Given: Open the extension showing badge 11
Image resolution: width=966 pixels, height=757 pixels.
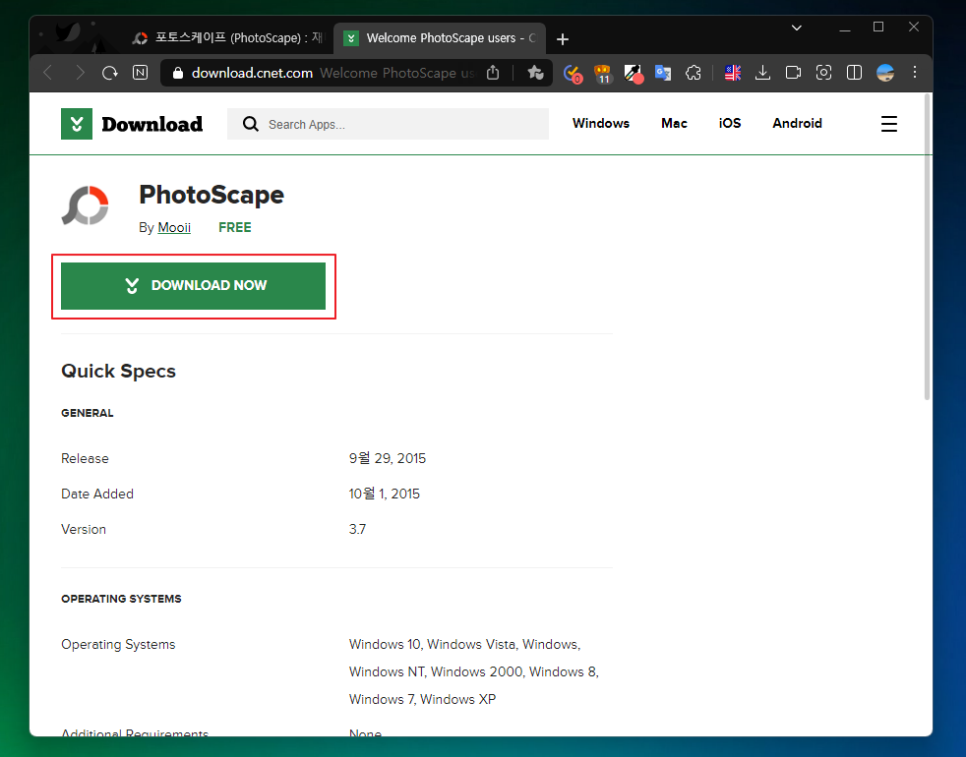Looking at the screenshot, I should (603, 73).
